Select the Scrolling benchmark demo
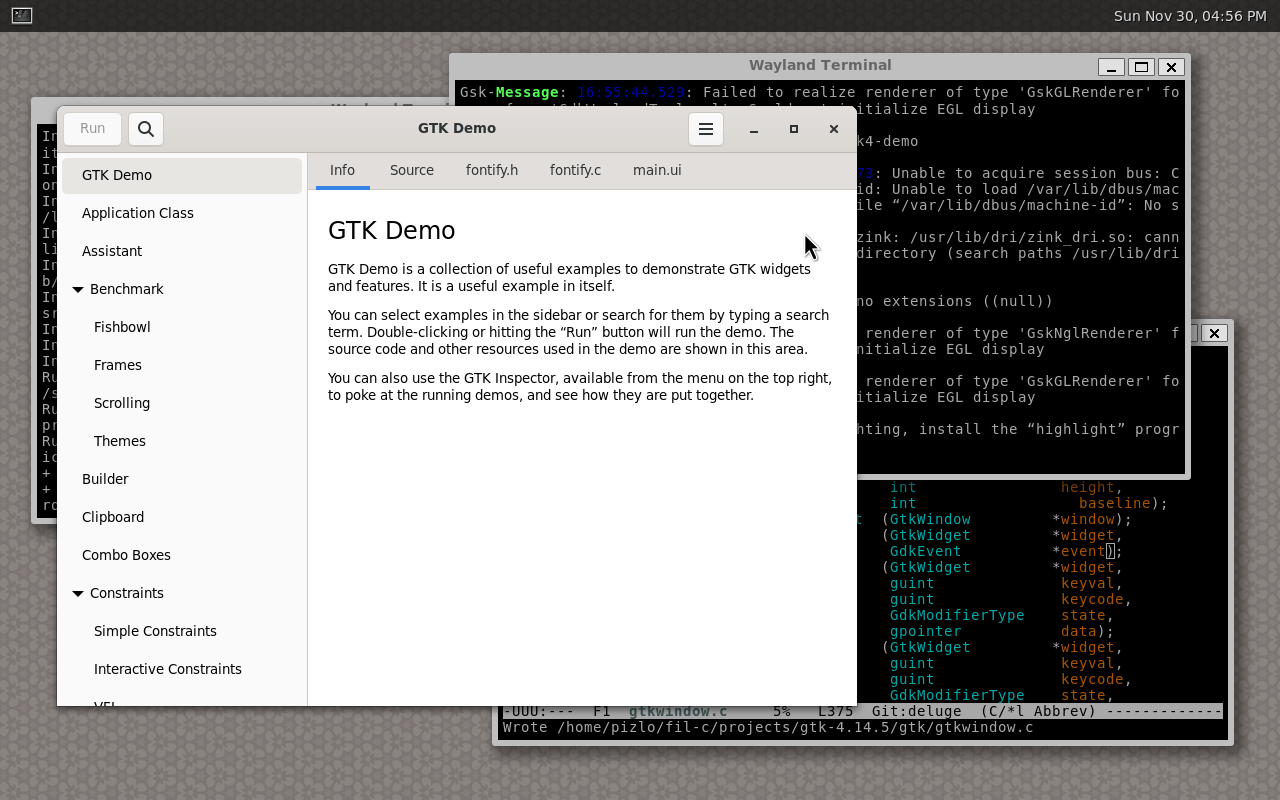 [121, 403]
